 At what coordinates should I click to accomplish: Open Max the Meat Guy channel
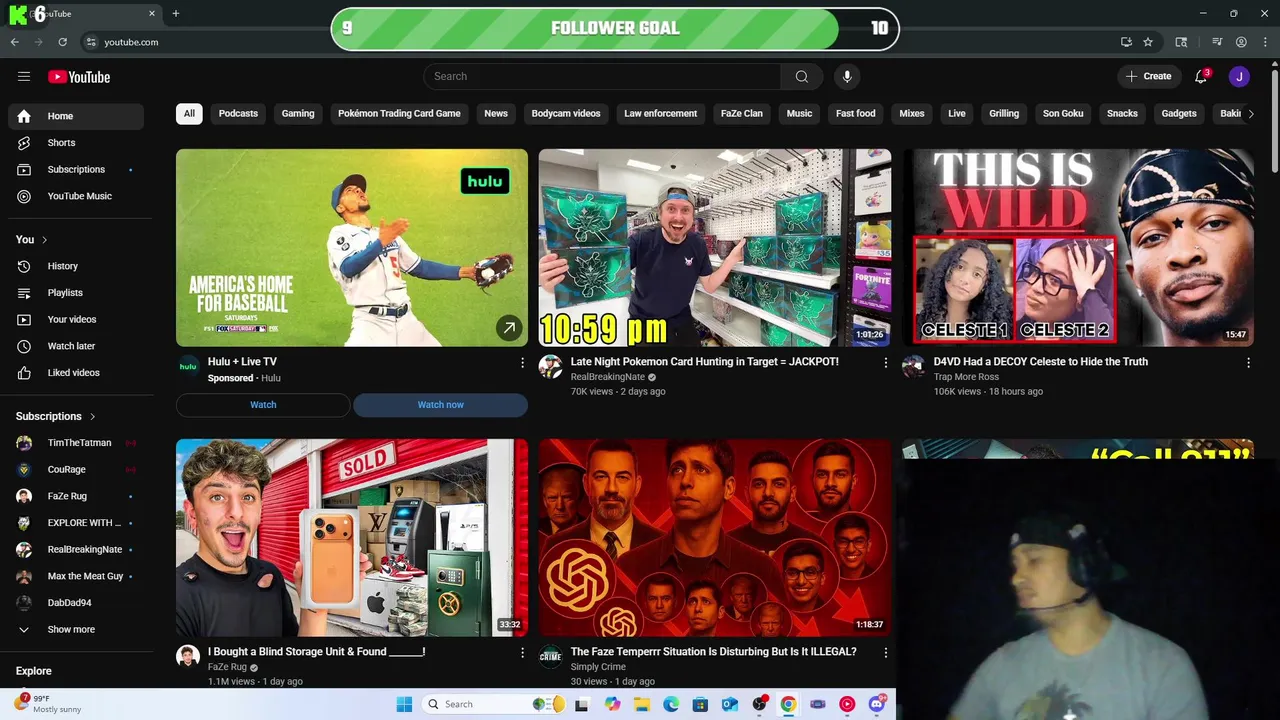(76, 576)
